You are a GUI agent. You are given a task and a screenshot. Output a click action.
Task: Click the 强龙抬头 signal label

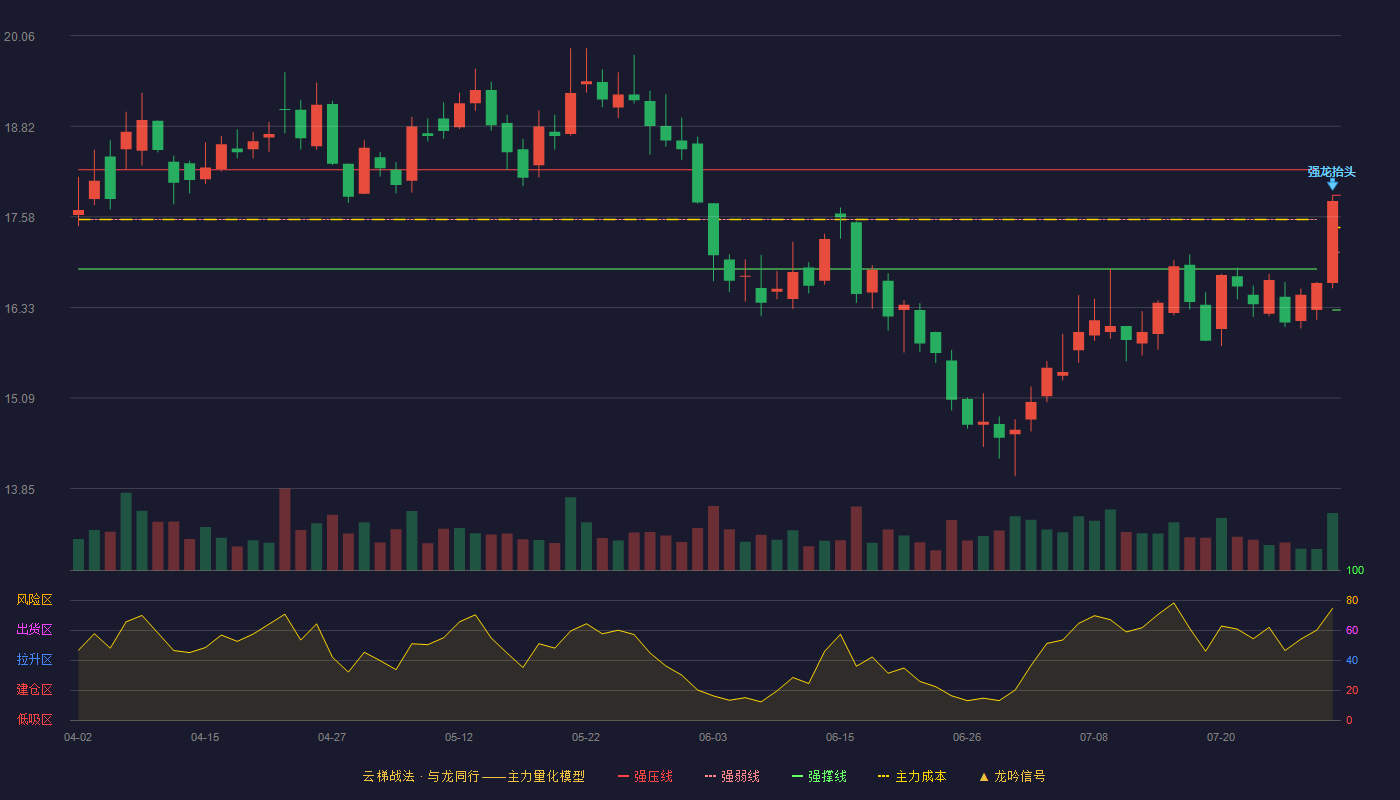[x=1332, y=172]
